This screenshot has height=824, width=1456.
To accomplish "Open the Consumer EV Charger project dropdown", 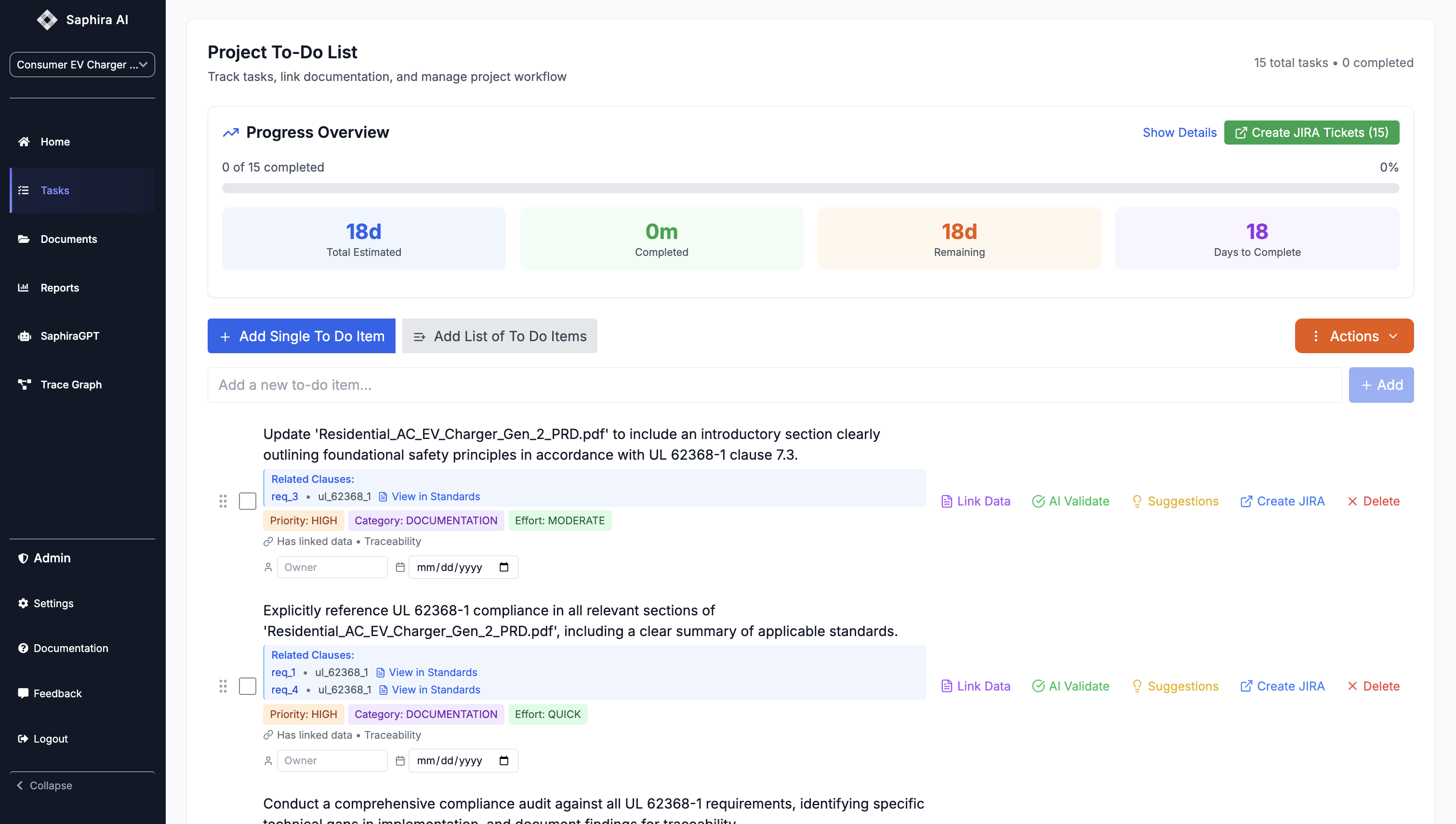I will 82,65.
